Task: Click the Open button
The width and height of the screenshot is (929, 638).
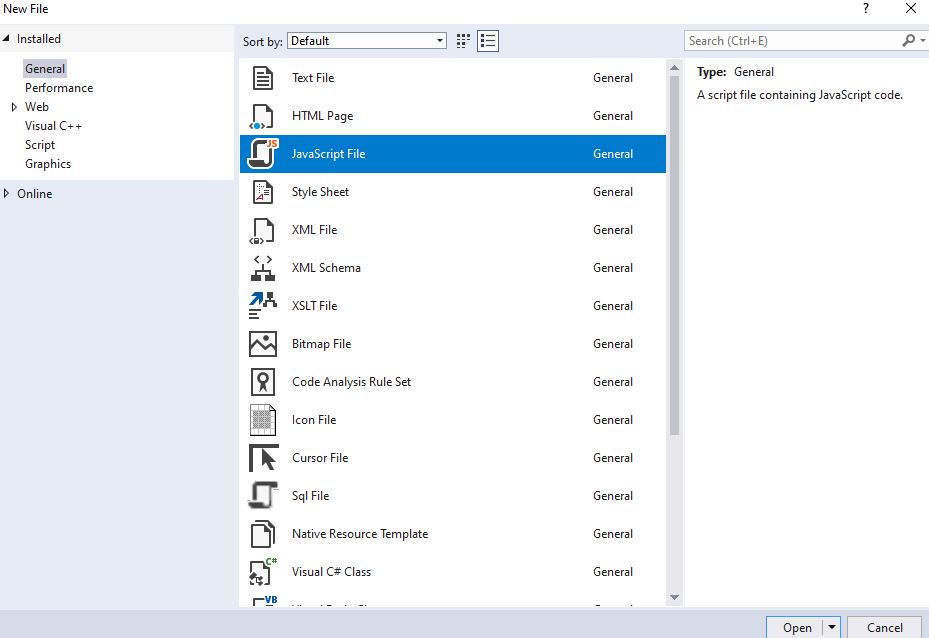Action: click(x=797, y=627)
